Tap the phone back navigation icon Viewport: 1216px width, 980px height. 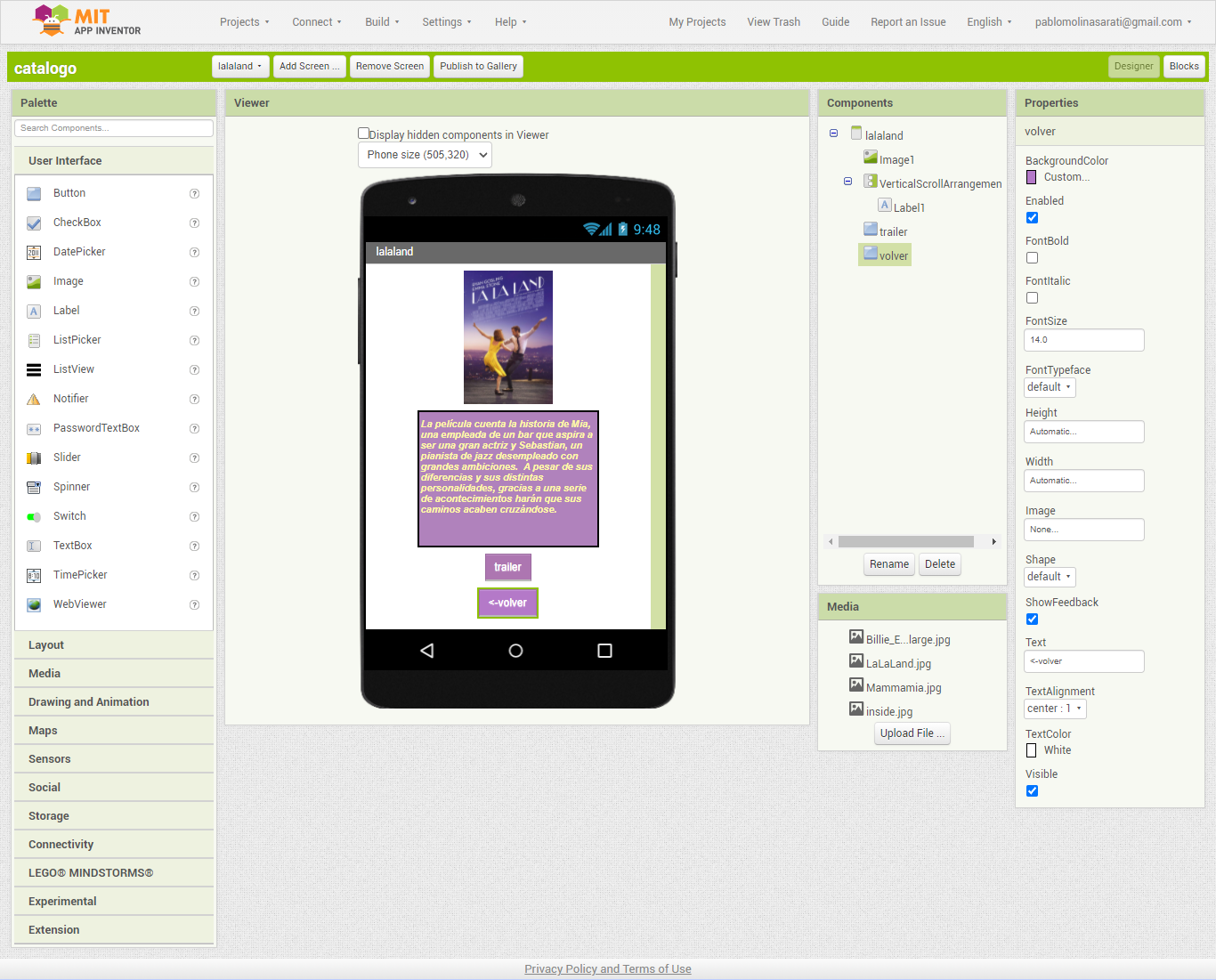[x=427, y=651]
